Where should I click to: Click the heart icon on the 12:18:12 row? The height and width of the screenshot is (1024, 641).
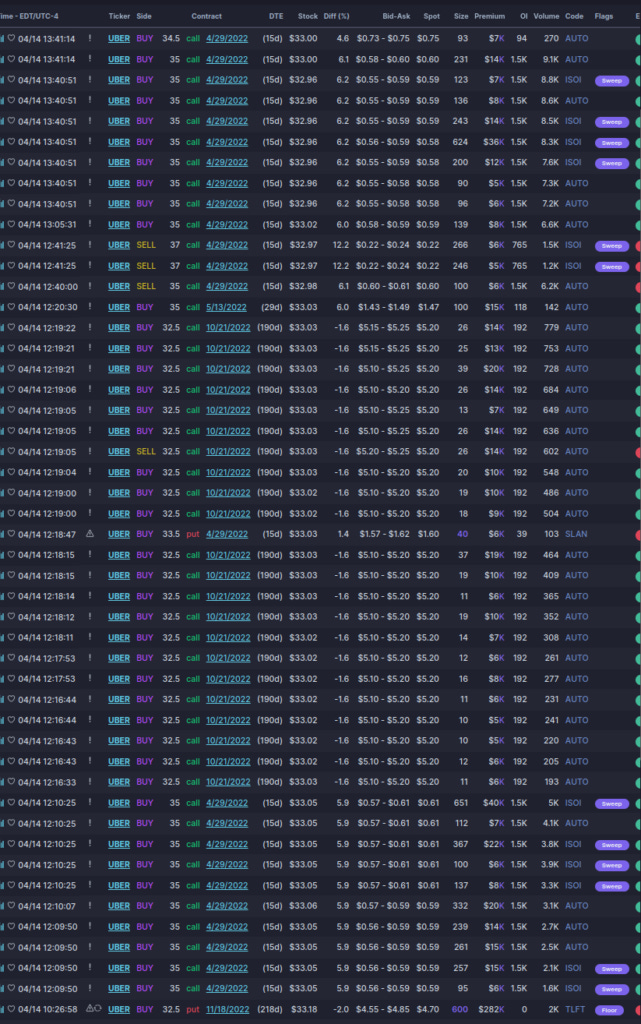click(11, 616)
